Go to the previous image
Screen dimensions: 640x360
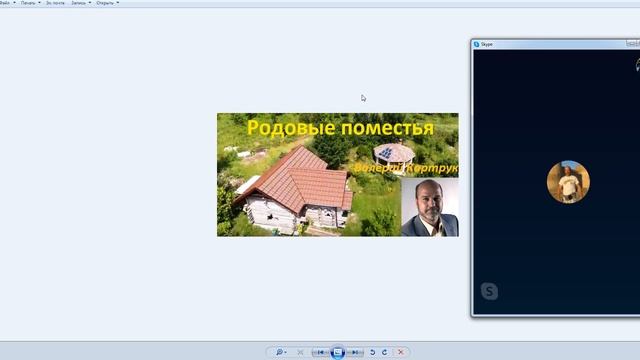(x=321, y=352)
